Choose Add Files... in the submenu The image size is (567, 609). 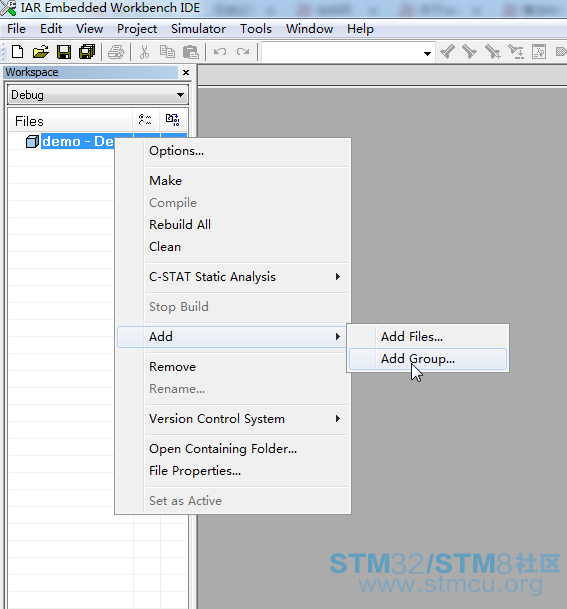point(428,336)
